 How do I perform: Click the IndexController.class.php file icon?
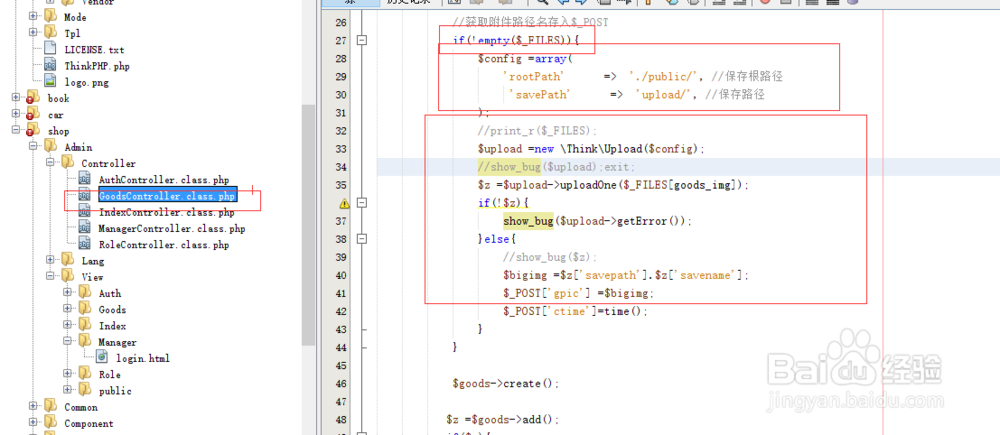point(85,212)
